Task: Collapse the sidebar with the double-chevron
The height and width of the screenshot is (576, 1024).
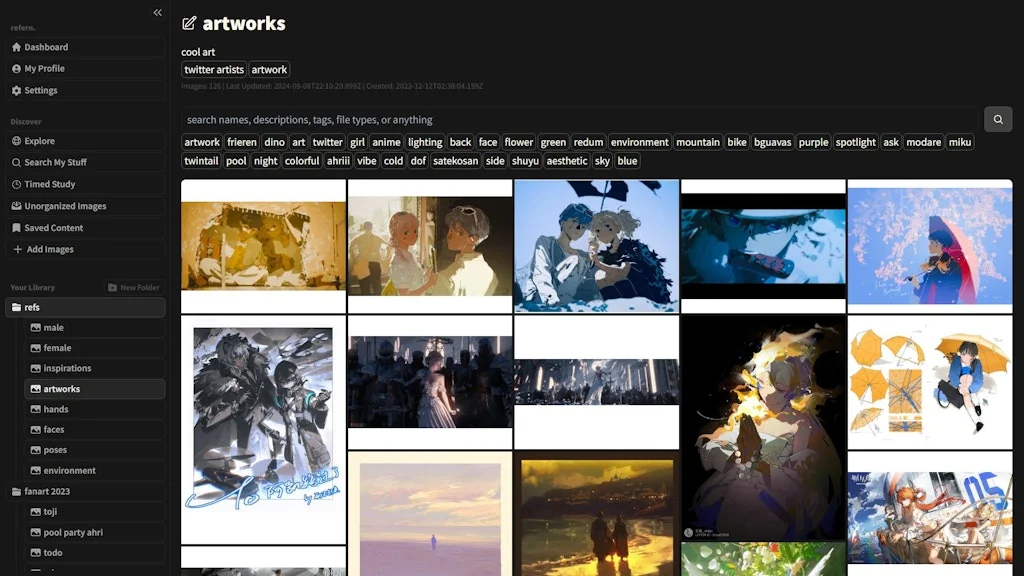Action: pos(157,12)
